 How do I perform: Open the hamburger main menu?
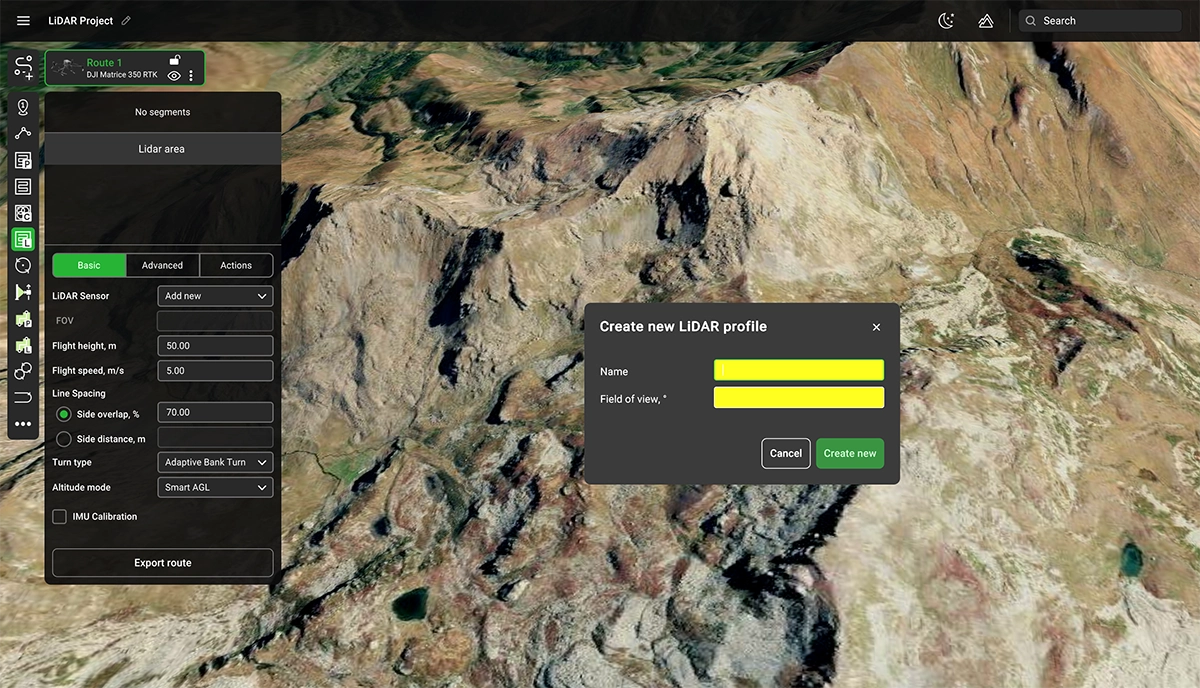[23, 21]
